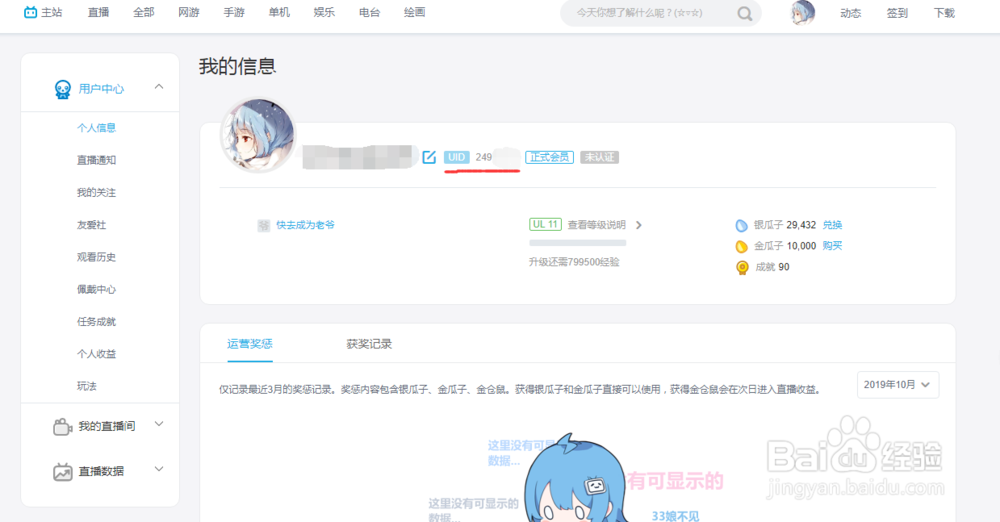Image resolution: width=1000 pixels, height=522 pixels.
Task: Click the 快去成为老爷 link
Action: click(x=305, y=225)
